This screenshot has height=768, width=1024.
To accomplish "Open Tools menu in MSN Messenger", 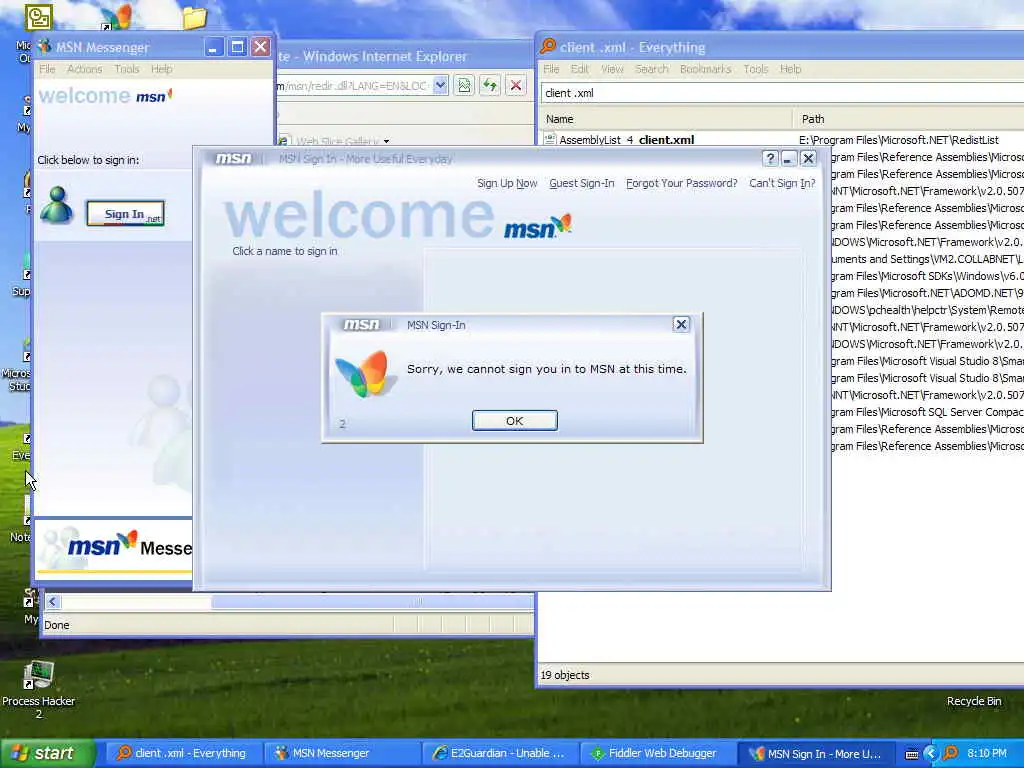I will click(x=127, y=69).
